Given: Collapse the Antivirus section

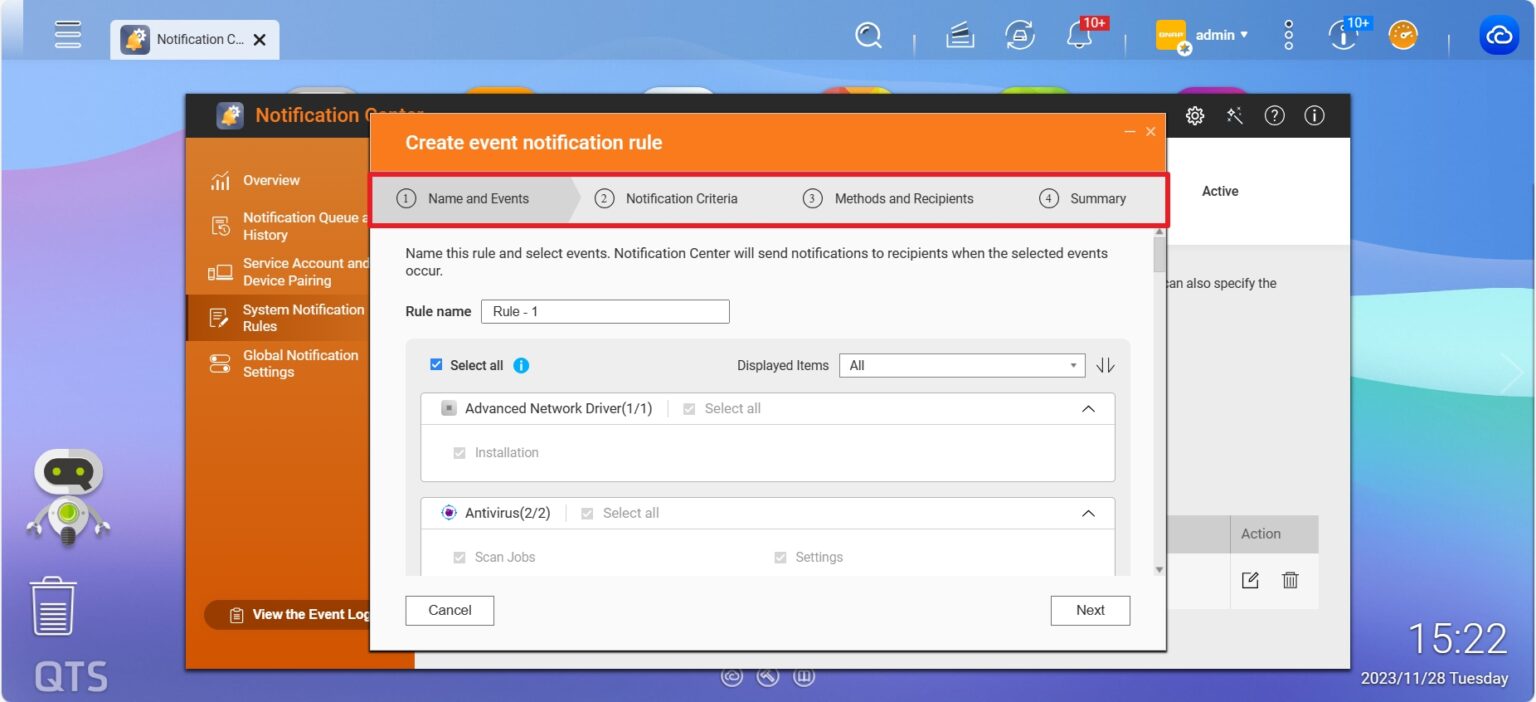Looking at the screenshot, I should pyautogui.click(x=1088, y=514).
